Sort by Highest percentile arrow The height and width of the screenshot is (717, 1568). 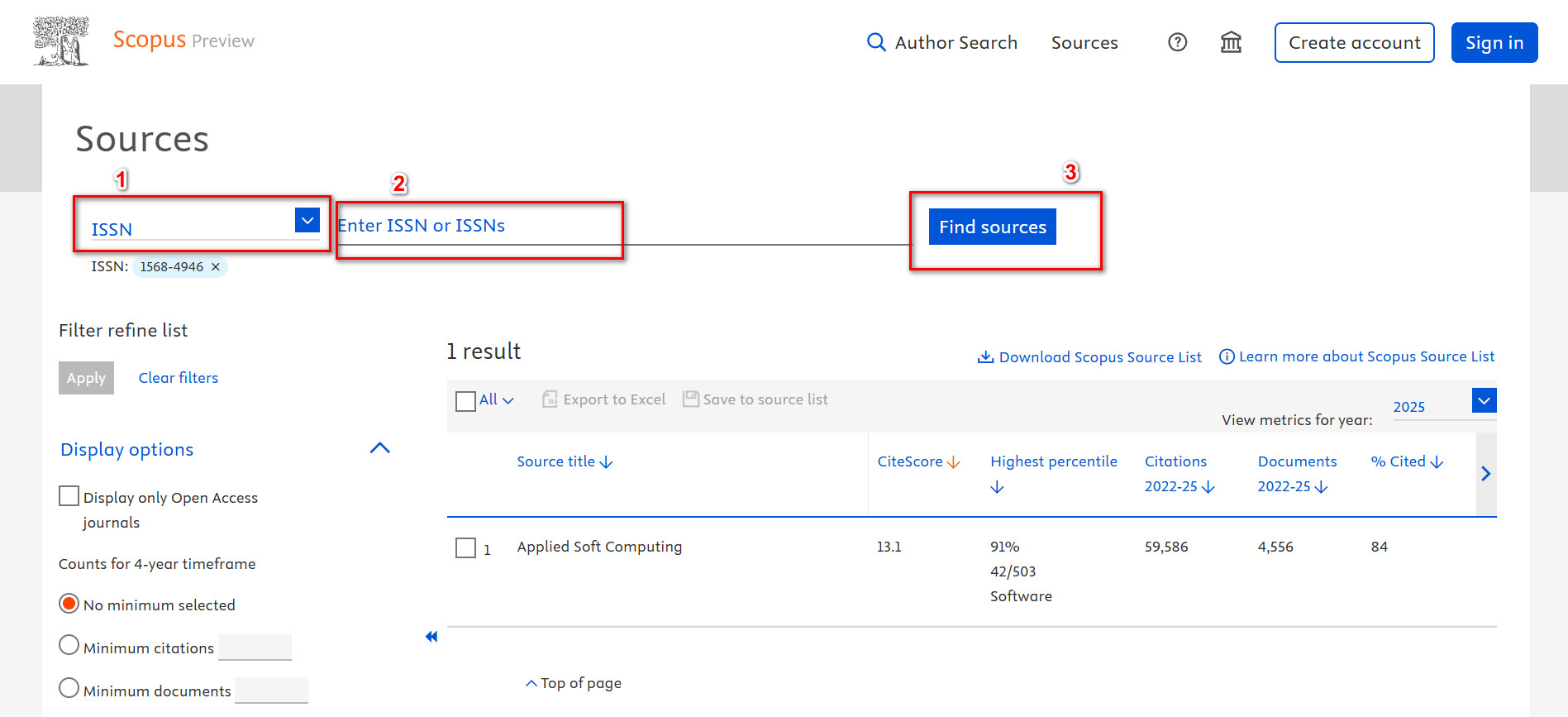998,487
